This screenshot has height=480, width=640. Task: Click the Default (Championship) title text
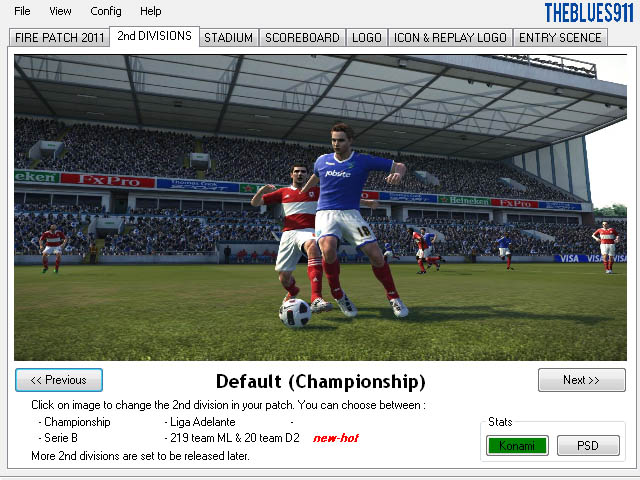pyautogui.click(x=321, y=382)
